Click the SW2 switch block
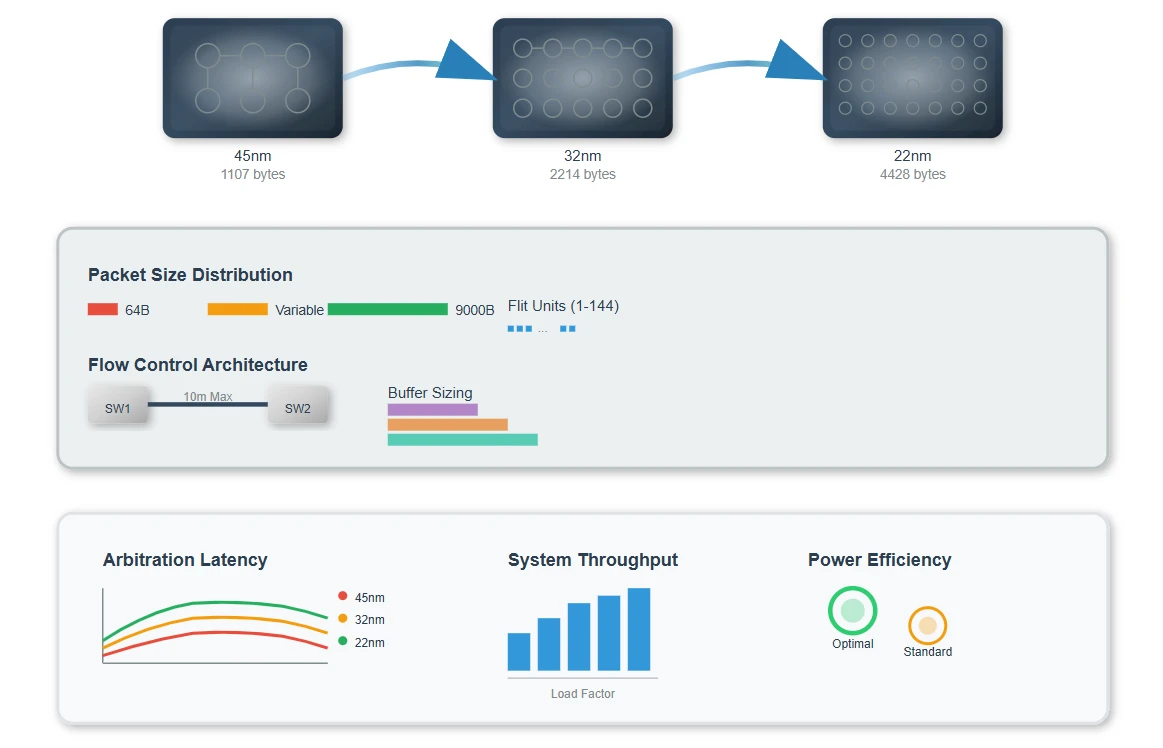Screen dimensions: 1163x748 298,405
